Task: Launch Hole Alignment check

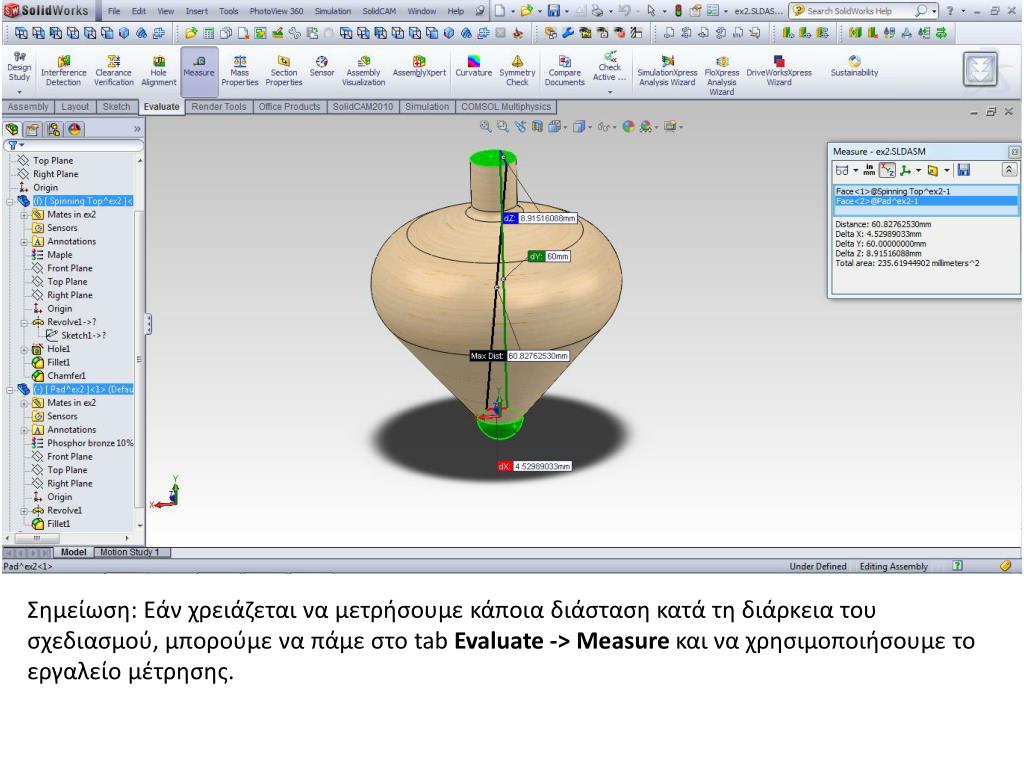Action: point(159,71)
